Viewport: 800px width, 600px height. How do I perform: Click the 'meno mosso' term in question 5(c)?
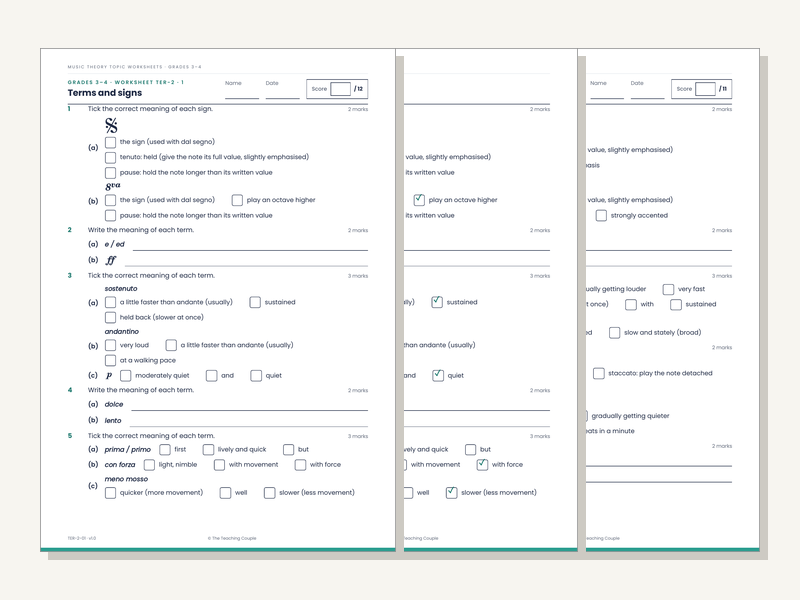pyautogui.click(x=126, y=479)
